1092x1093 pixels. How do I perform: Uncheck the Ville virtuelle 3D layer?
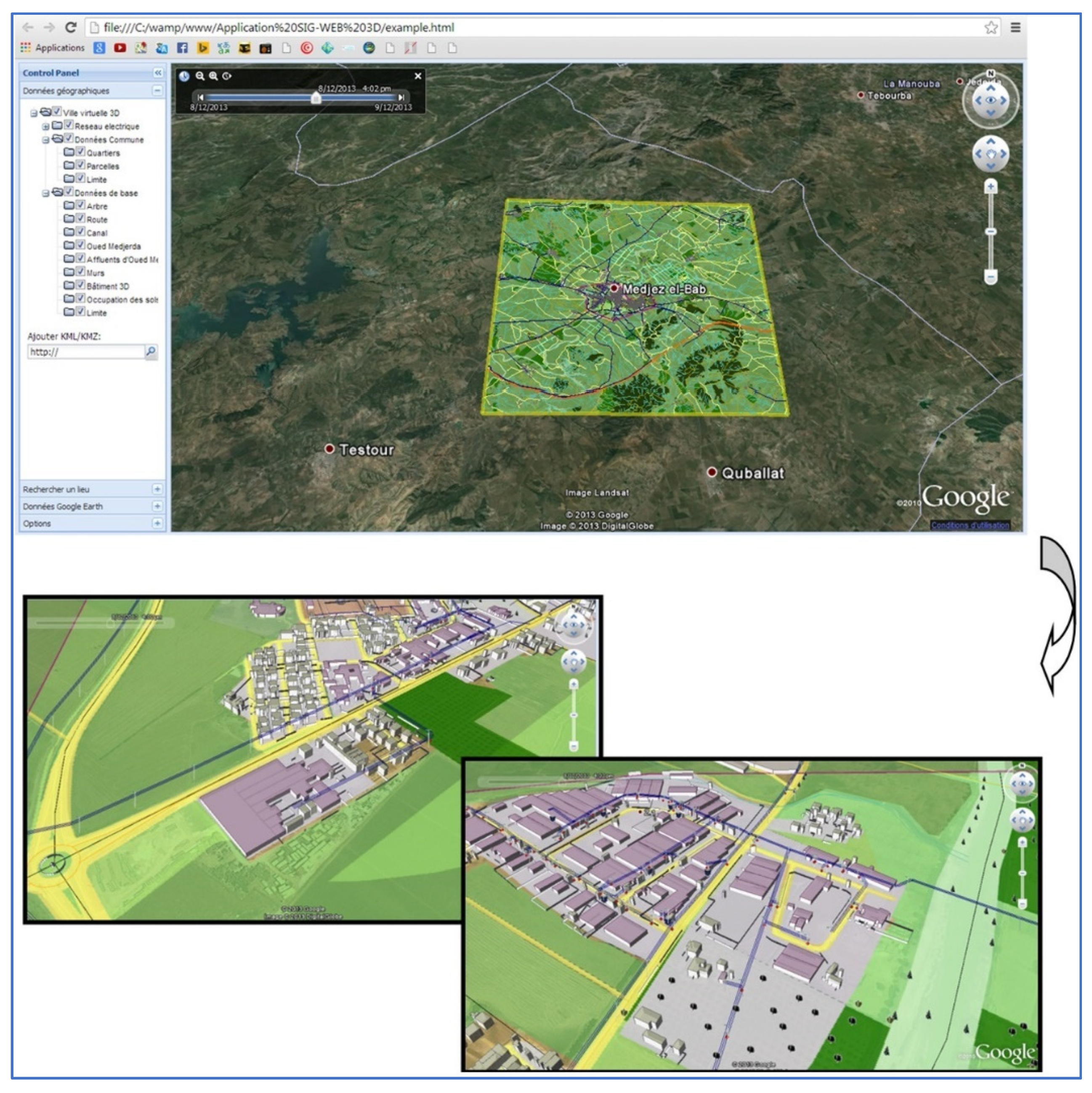pyautogui.click(x=56, y=111)
